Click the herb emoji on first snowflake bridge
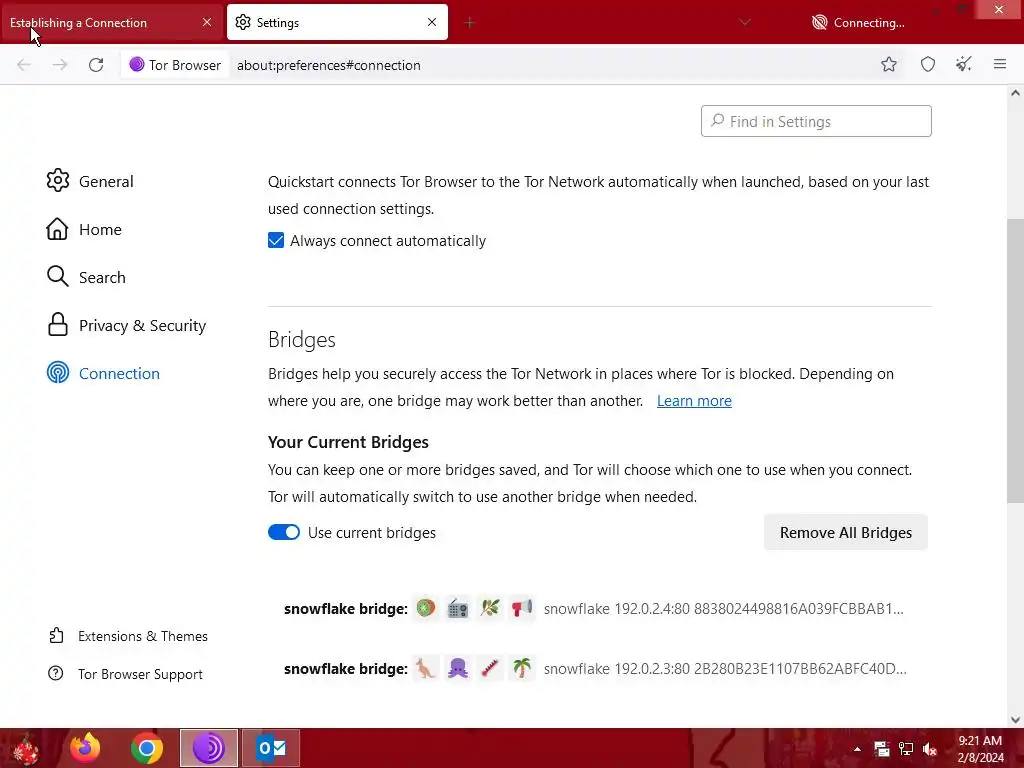1024x768 pixels. pyautogui.click(x=490, y=609)
